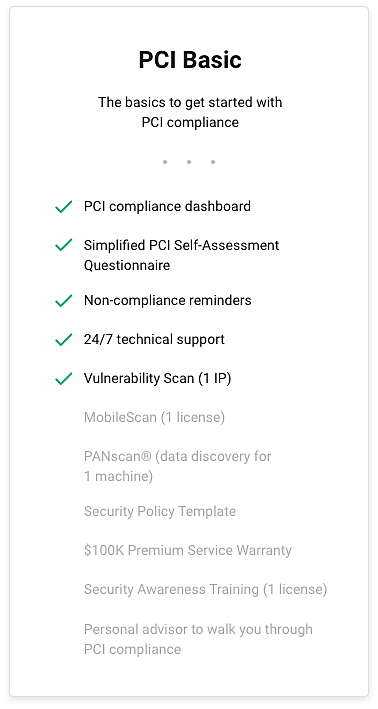This screenshot has height=709, width=378.
Task: Click the green checkmark beside PCI compliance dashboard
Action: click(x=64, y=207)
